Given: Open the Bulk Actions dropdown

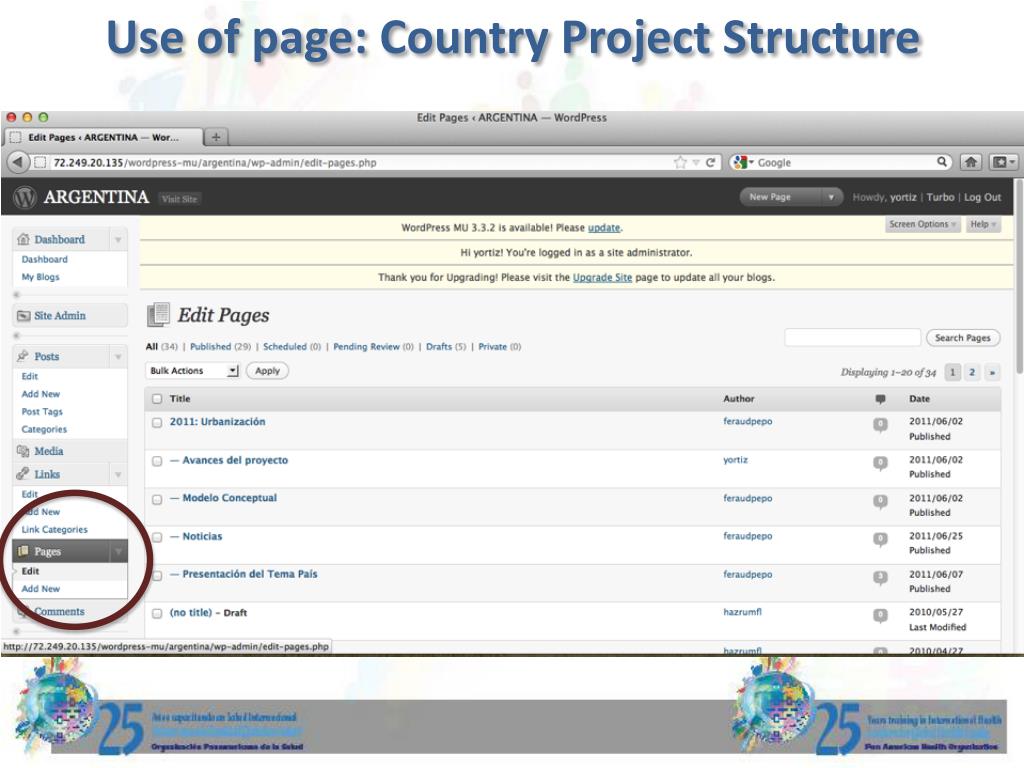Looking at the screenshot, I should [x=193, y=370].
